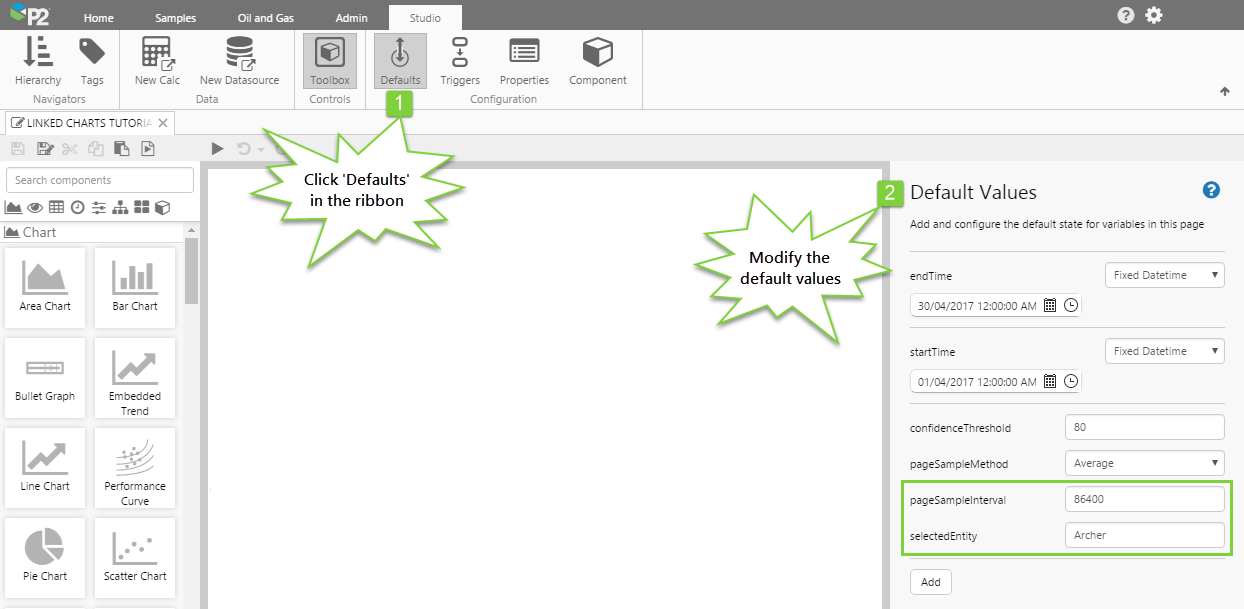This screenshot has width=1244, height=609.
Task: Click the confidenceThreshold value field
Action: (x=1145, y=427)
